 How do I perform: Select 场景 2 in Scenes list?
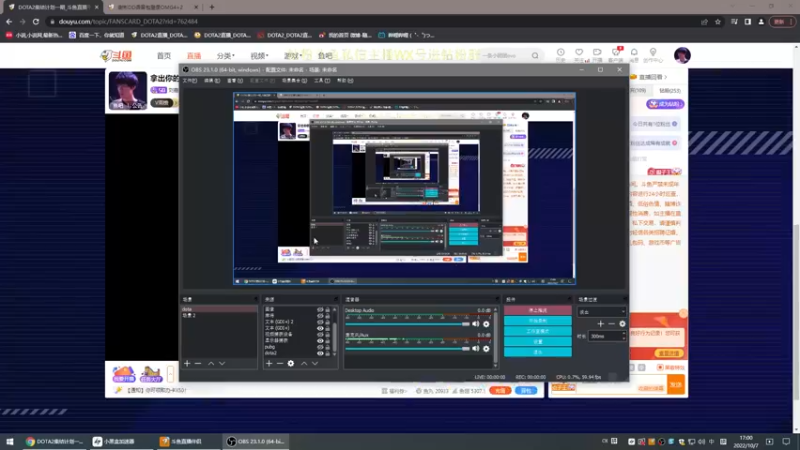pyautogui.click(x=219, y=315)
